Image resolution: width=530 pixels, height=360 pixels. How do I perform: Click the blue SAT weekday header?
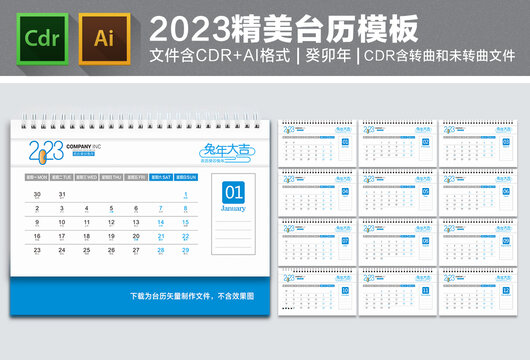(161, 177)
